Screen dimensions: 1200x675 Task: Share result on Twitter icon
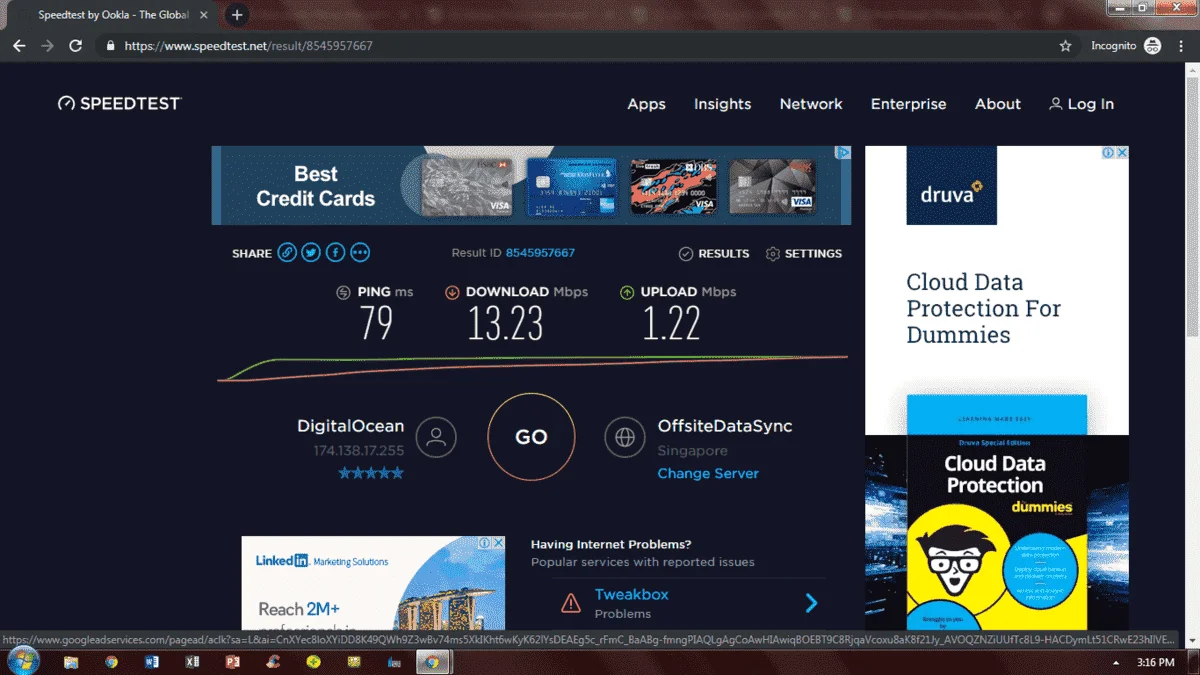[311, 253]
